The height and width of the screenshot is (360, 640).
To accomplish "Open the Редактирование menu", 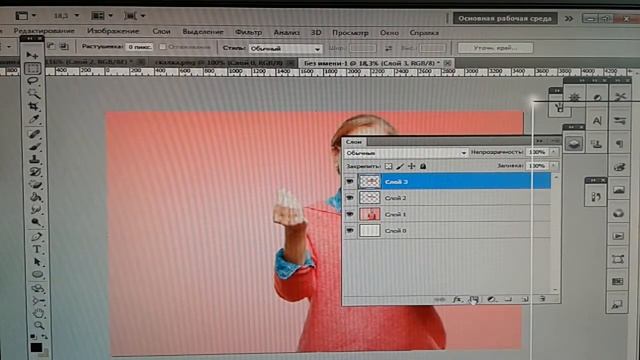I will click(44, 31).
